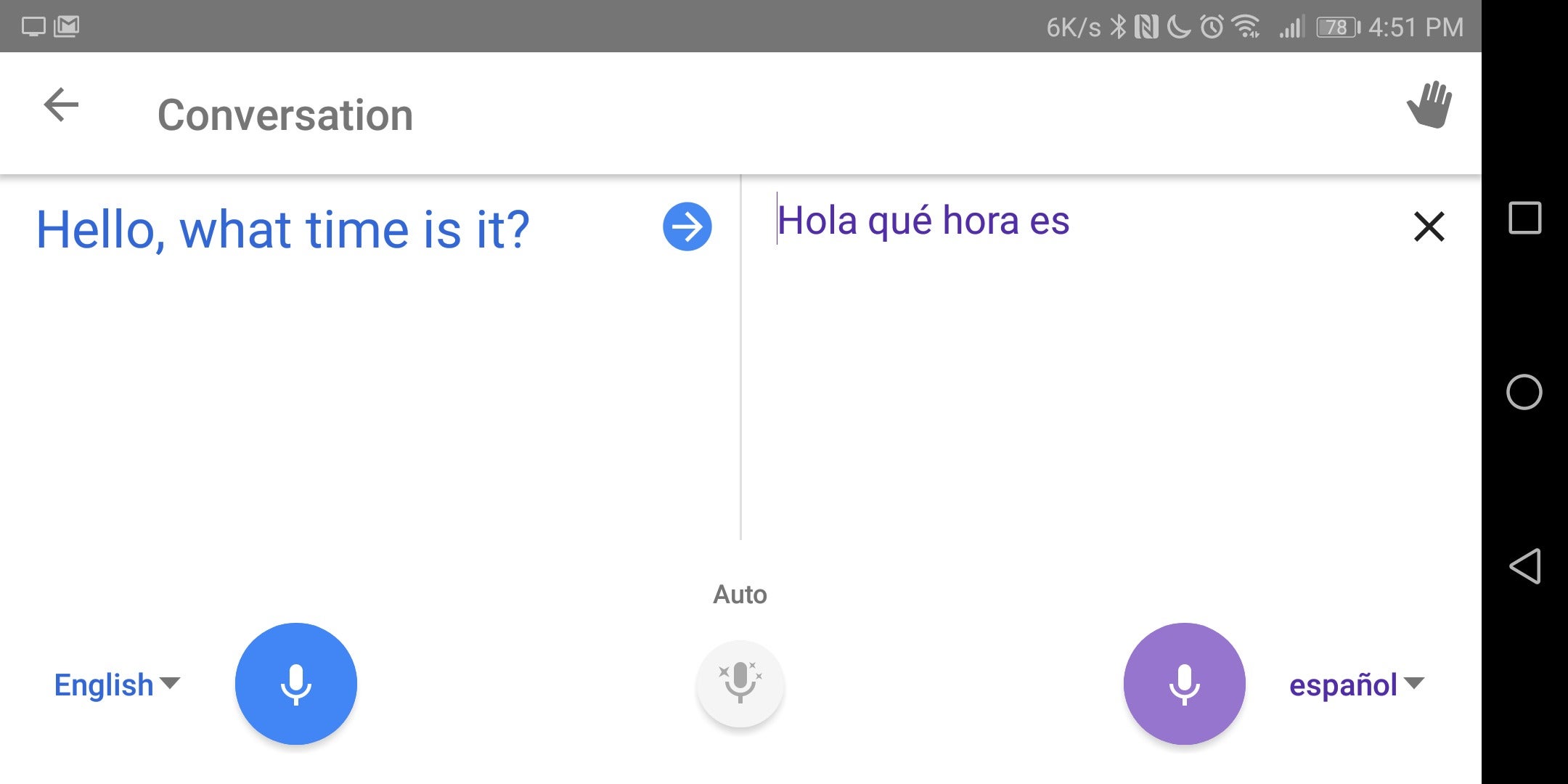Click the Auto conversation microphone icon
Screen dimensions: 1568x784
739,683
